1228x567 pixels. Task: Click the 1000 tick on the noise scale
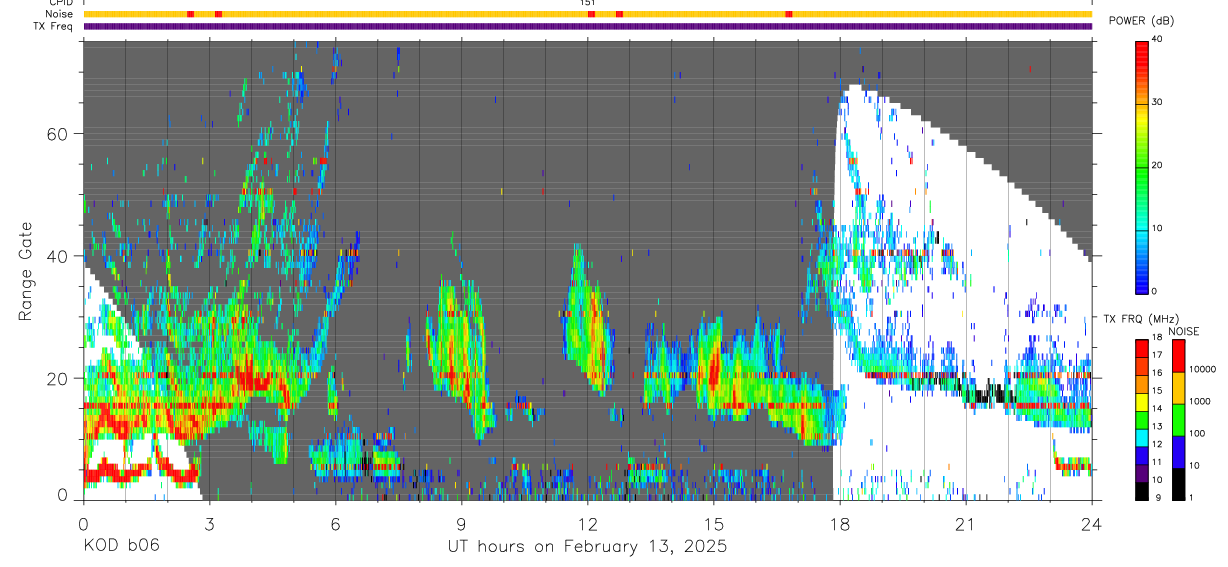point(1202,401)
